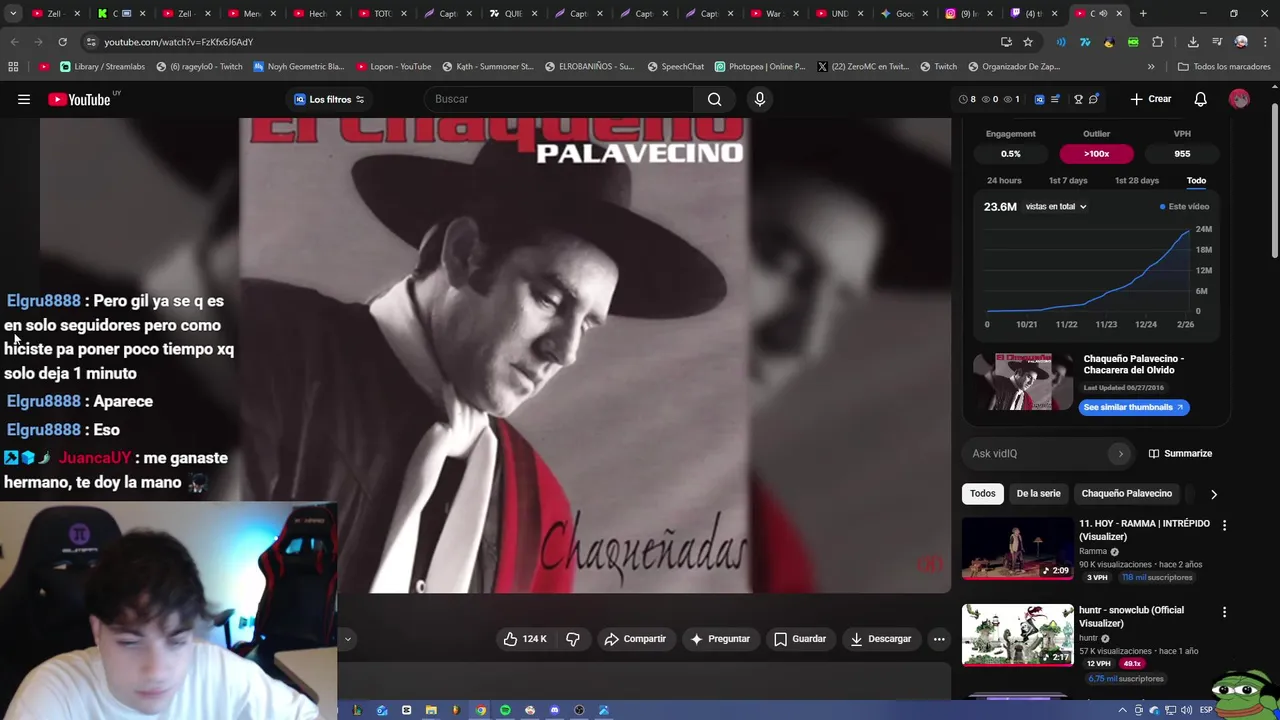Open the vidIQ list icon in header
This screenshot has width=1280, height=720.
(x=1055, y=99)
